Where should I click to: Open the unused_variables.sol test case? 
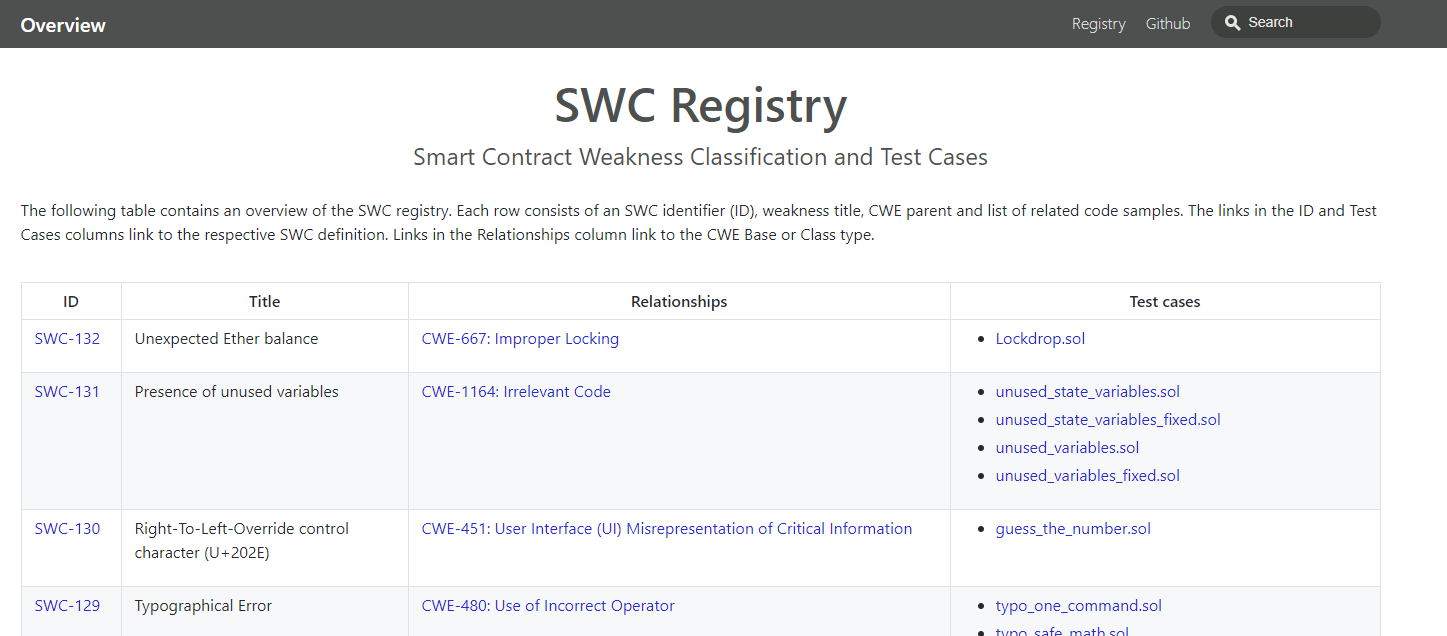pos(1067,448)
